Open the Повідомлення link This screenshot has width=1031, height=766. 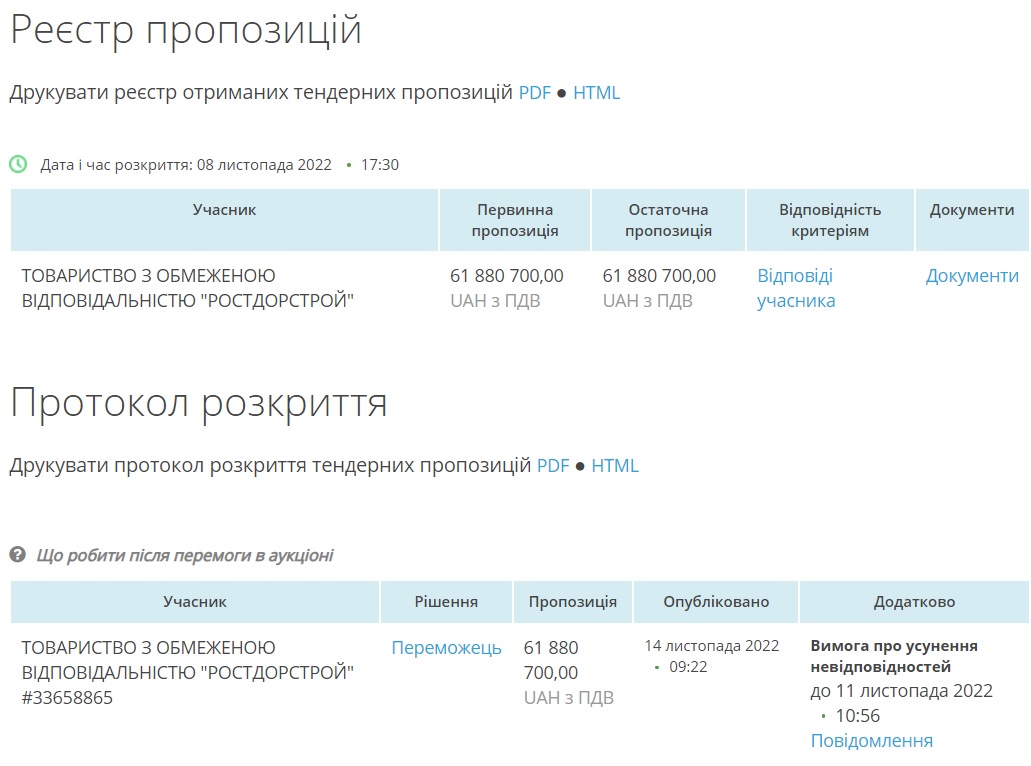coord(871,741)
